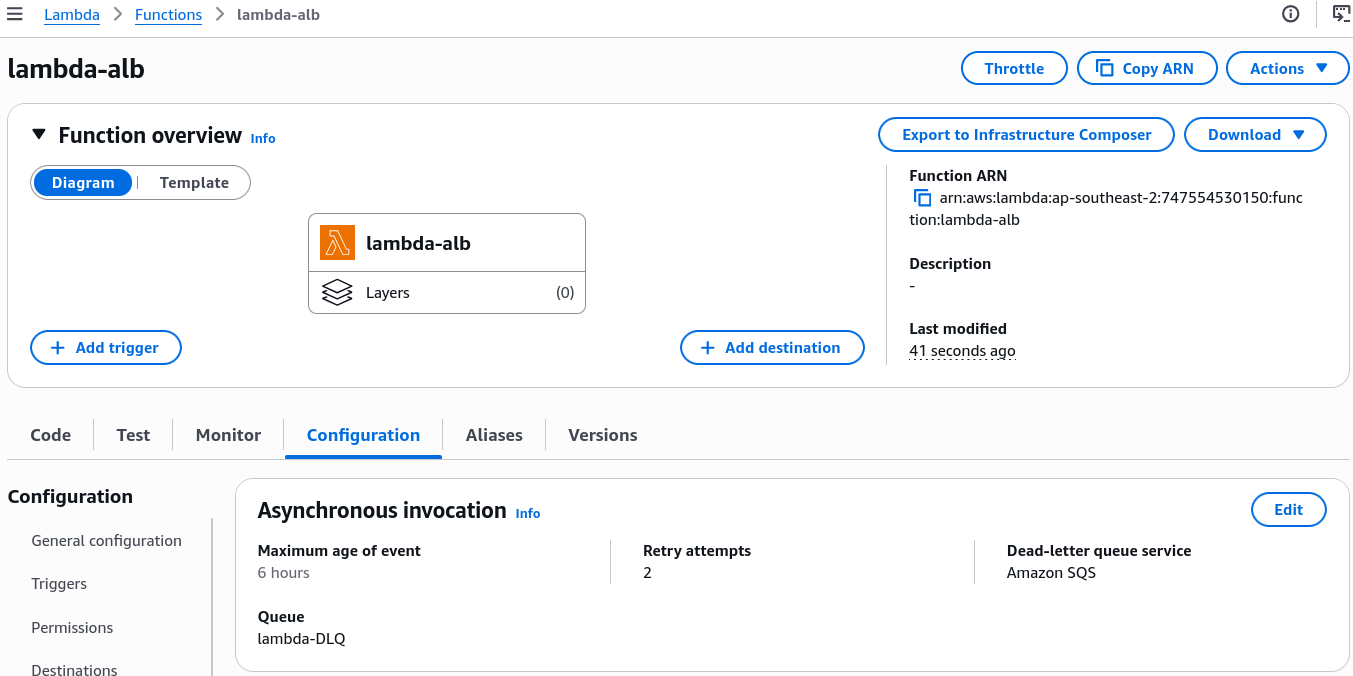Click the Add destination button
This screenshot has height=676, width=1353.
[772, 348]
